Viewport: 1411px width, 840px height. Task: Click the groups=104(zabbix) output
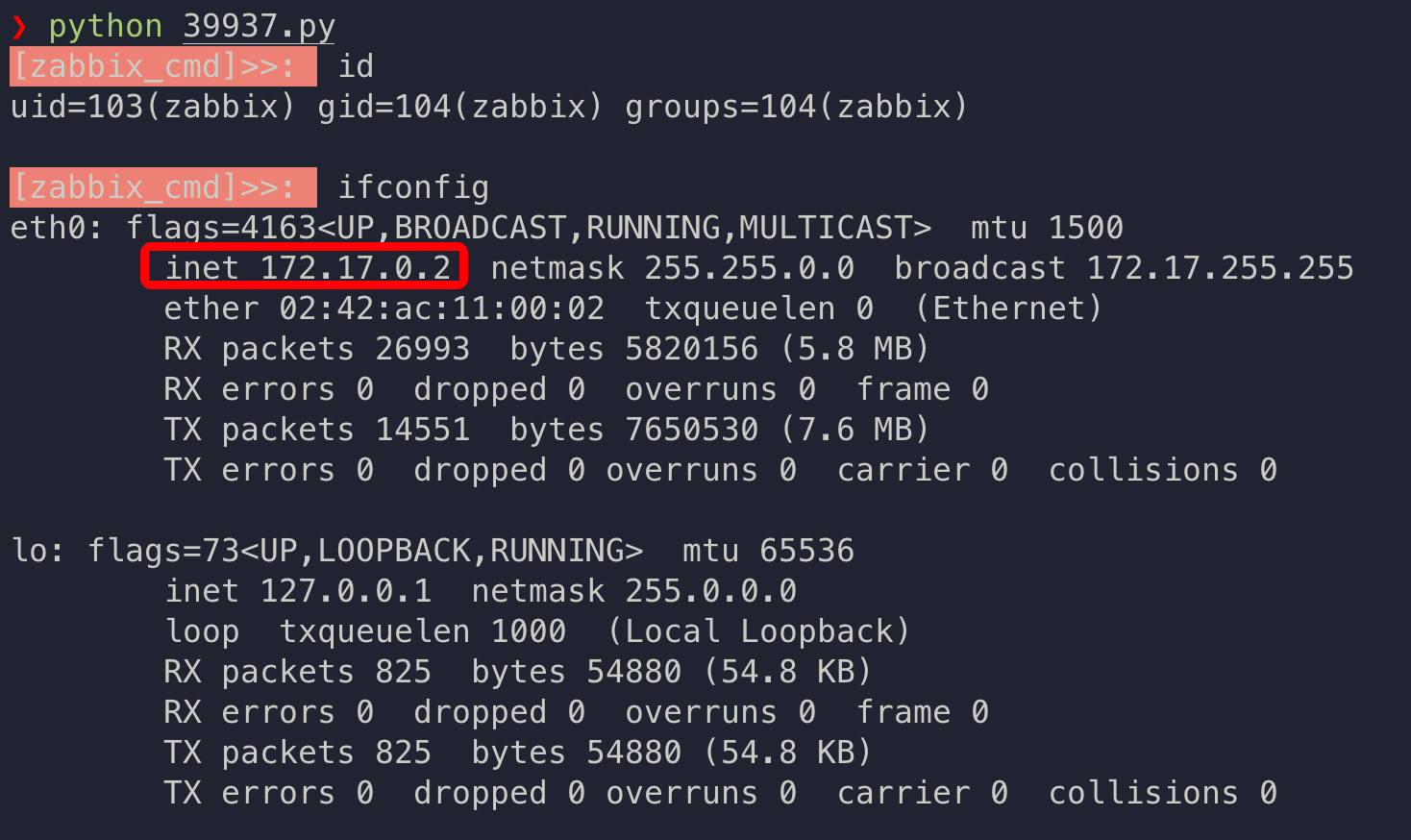tap(796, 107)
